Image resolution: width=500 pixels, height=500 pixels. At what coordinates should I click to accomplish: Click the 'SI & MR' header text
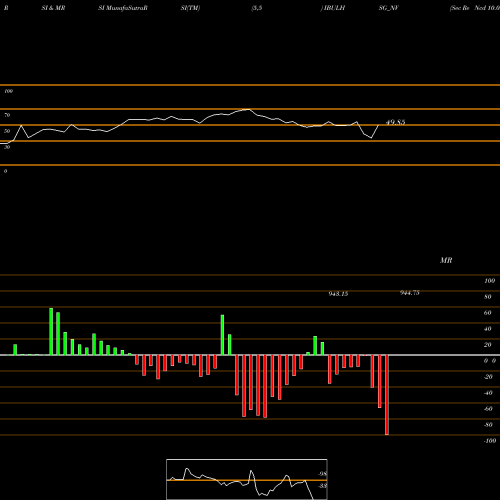[53, 8]
